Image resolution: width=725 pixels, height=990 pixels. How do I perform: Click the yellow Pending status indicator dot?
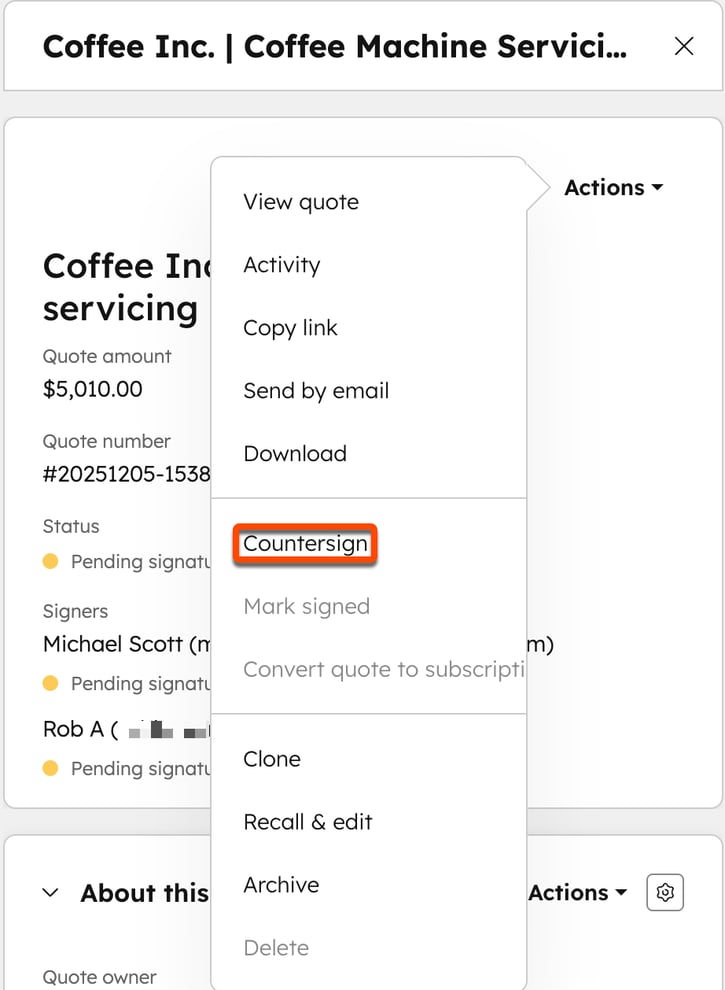click(x=50, y=561)
